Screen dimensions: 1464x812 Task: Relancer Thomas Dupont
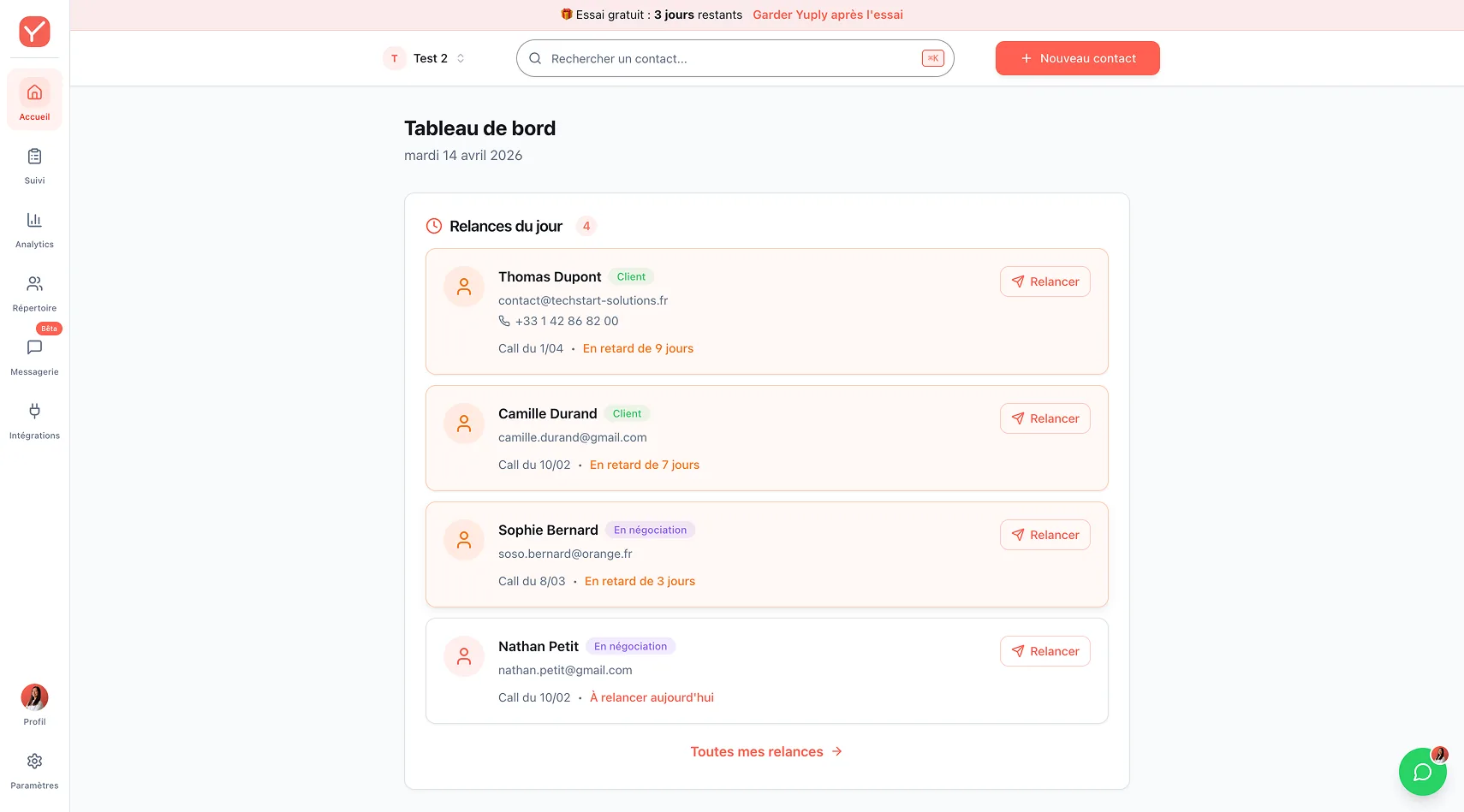pyautogui.click(x=1045, y=282)
